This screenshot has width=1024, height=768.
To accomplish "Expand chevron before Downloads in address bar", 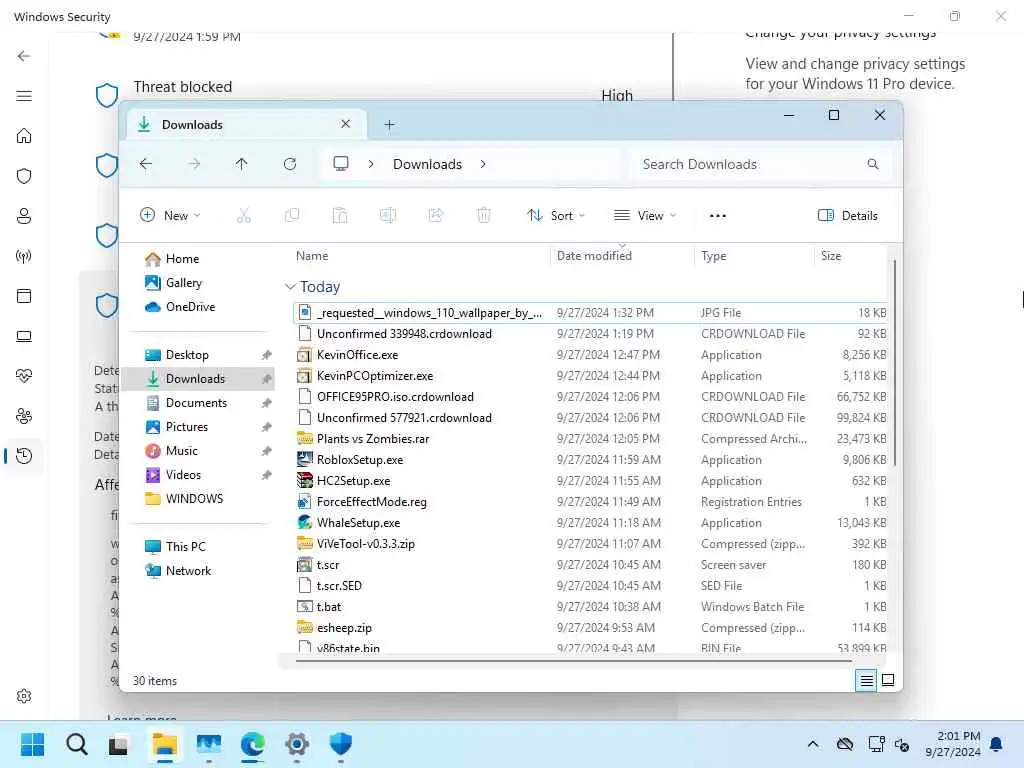I will [370, 164].
